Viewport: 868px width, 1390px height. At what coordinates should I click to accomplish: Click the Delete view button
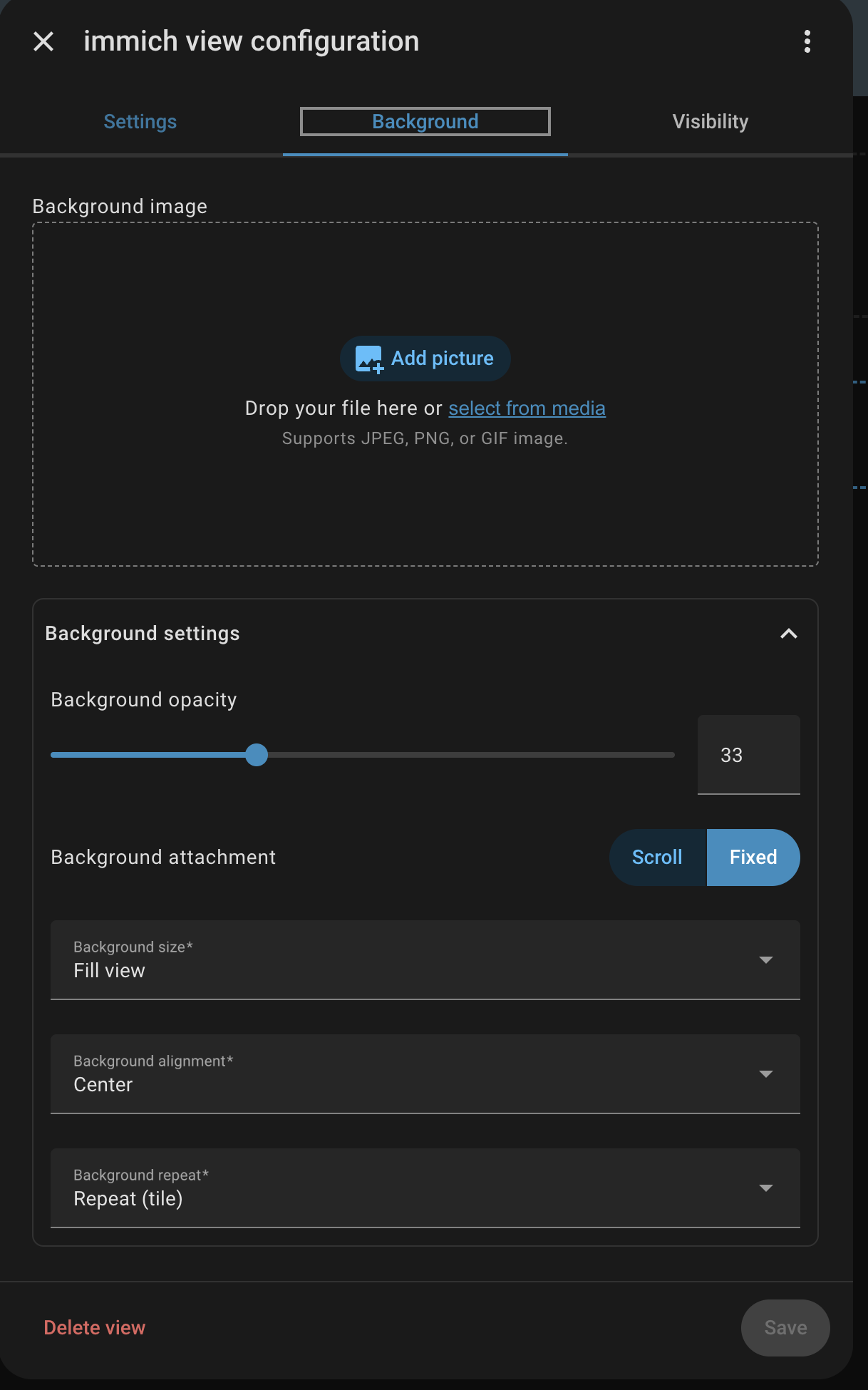tap(95, 1327)
